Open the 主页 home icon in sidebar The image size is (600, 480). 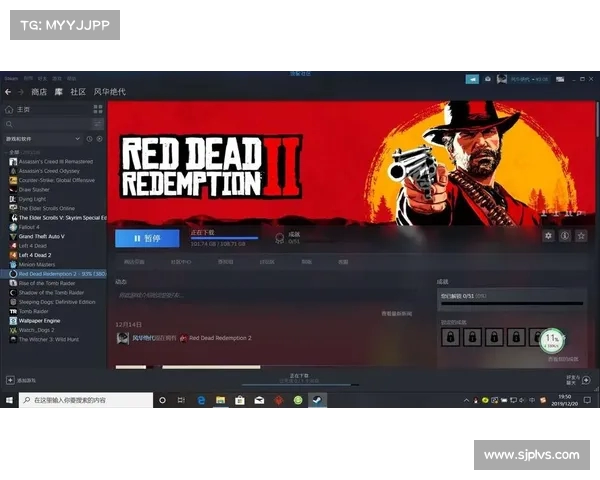(9, 110)
